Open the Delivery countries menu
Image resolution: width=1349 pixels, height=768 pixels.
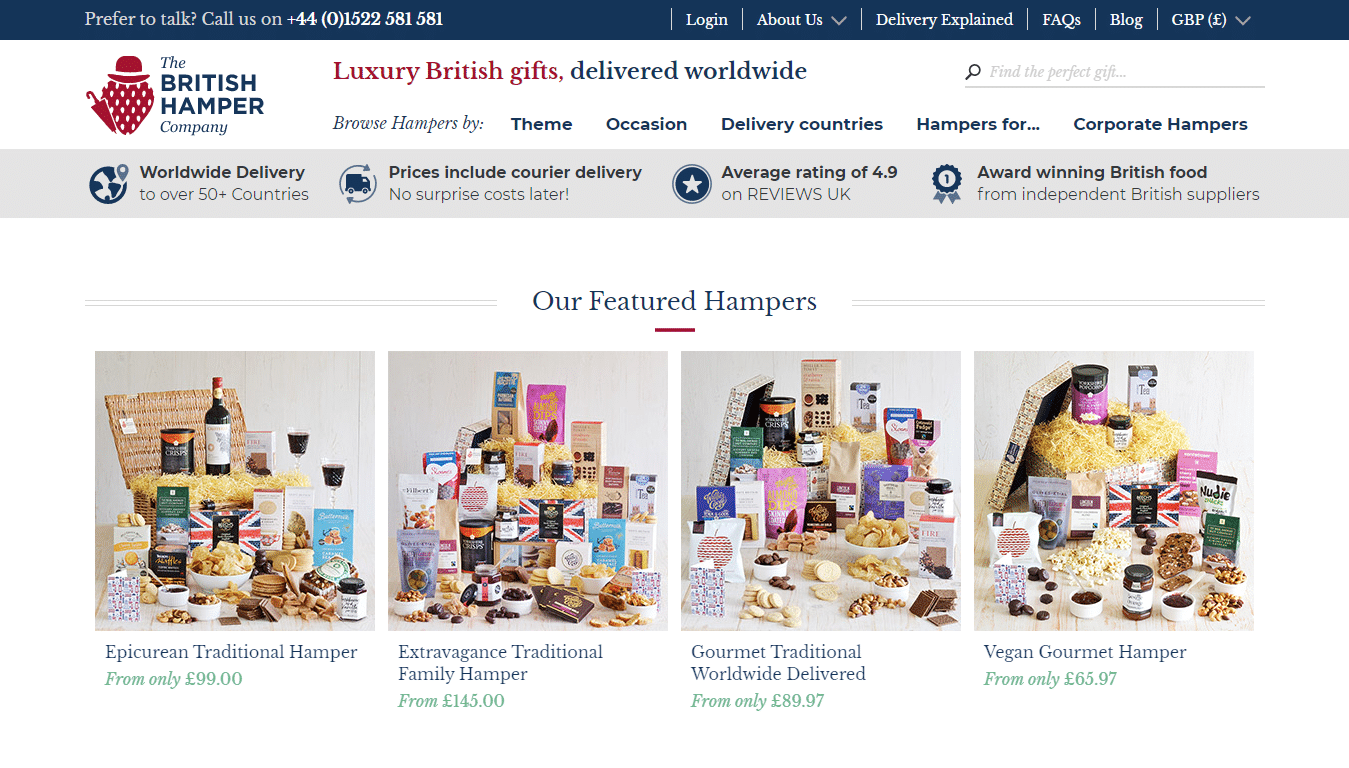click(802, 124)
